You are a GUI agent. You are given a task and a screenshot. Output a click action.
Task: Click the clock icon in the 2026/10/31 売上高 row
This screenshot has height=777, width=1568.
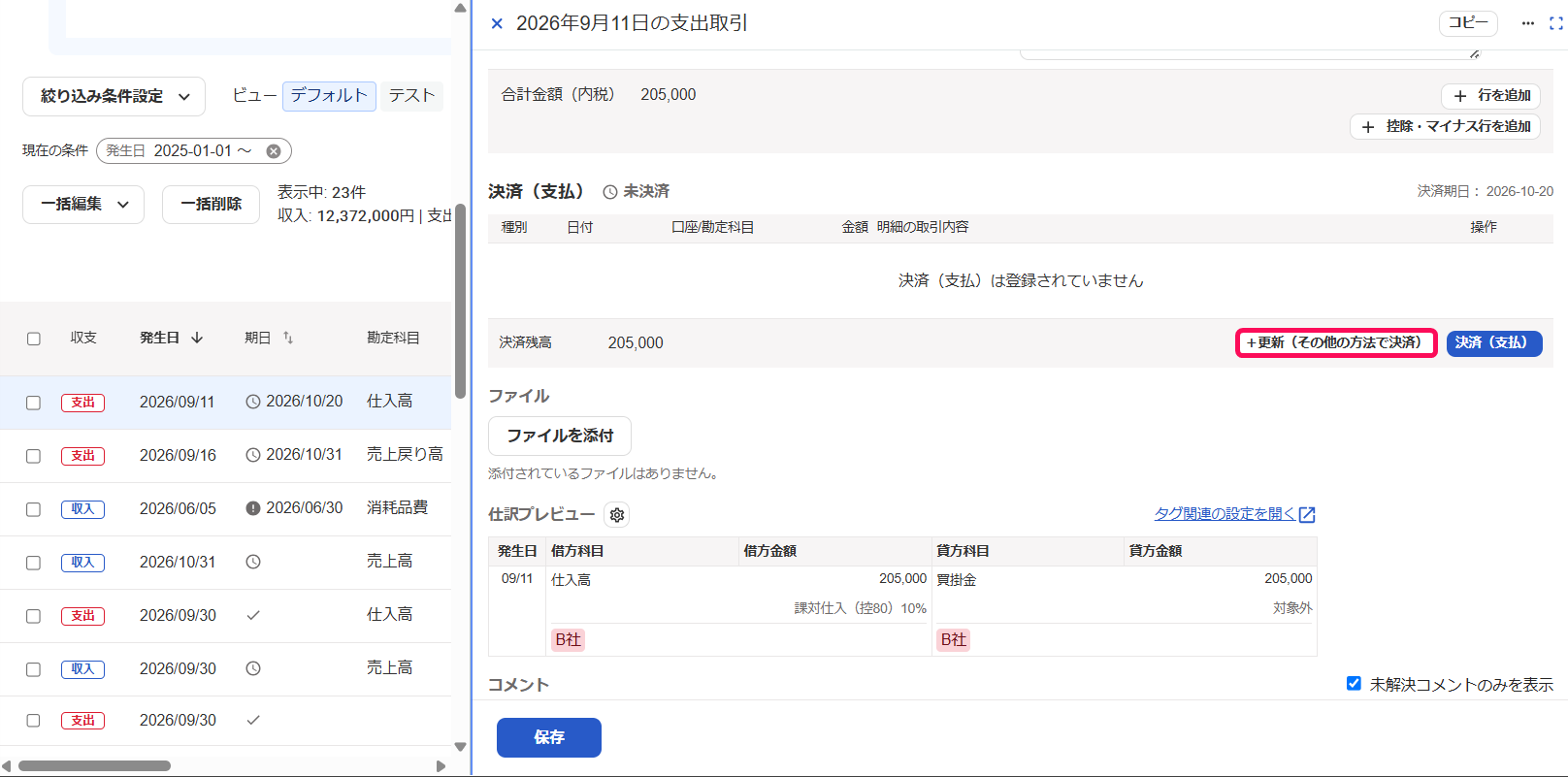click(x=253, y=562)
